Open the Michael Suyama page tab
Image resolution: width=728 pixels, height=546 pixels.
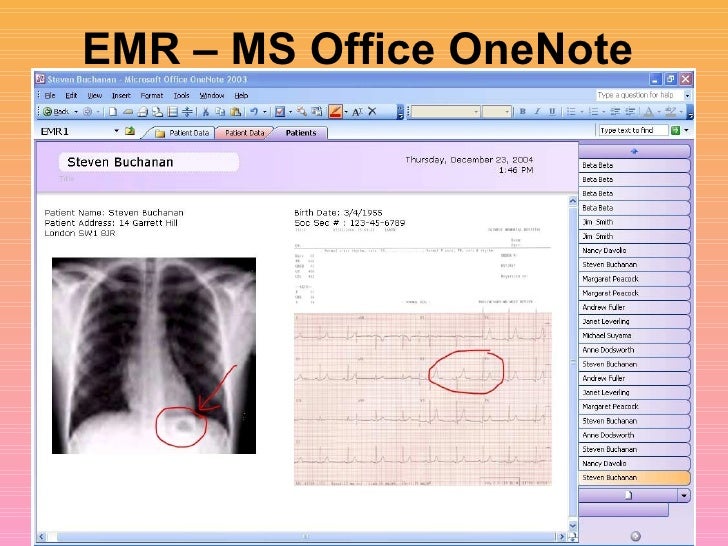click(x=634, y=335)
